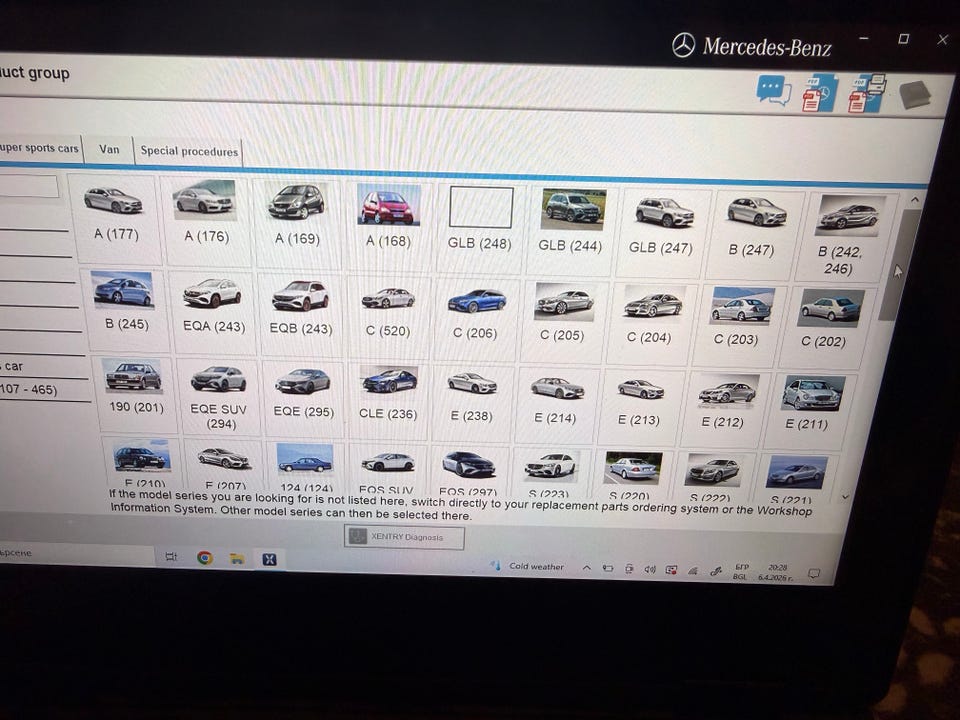Open File Explorer from the taskbar
960x720 pixels.
click(x=237, y=558)
